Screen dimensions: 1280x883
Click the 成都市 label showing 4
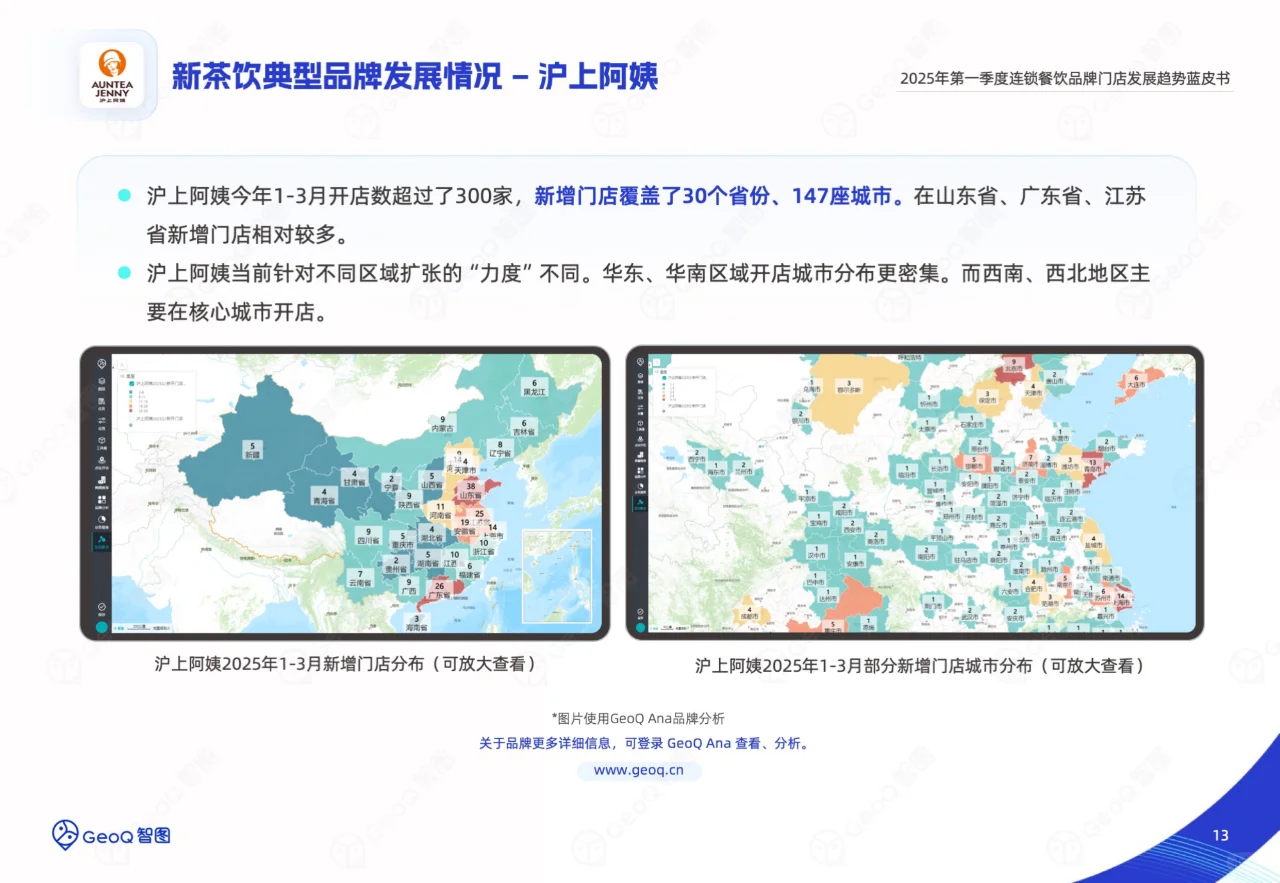coord(749,614)
